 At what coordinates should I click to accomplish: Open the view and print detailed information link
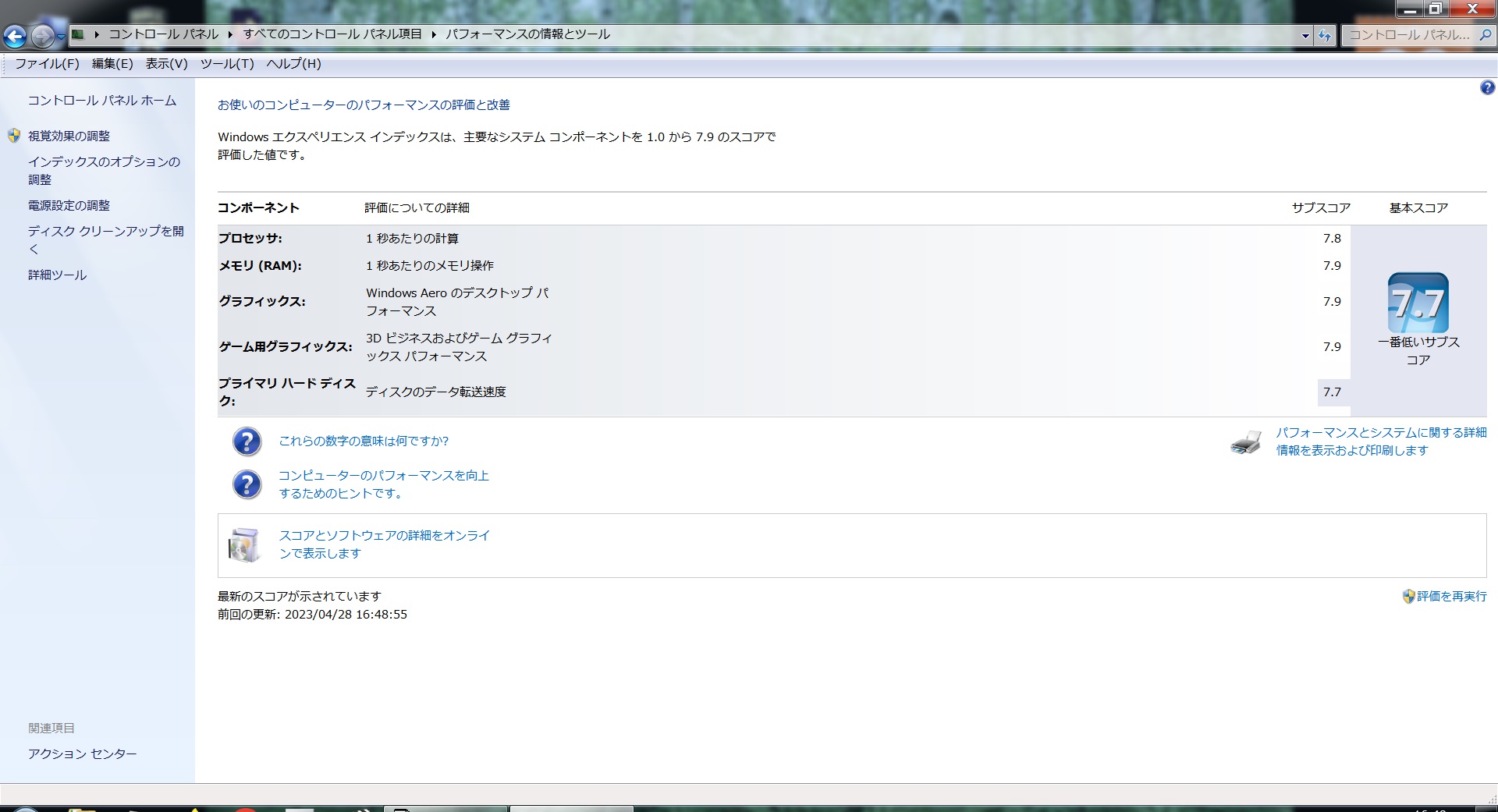(x=1381, y=441)
